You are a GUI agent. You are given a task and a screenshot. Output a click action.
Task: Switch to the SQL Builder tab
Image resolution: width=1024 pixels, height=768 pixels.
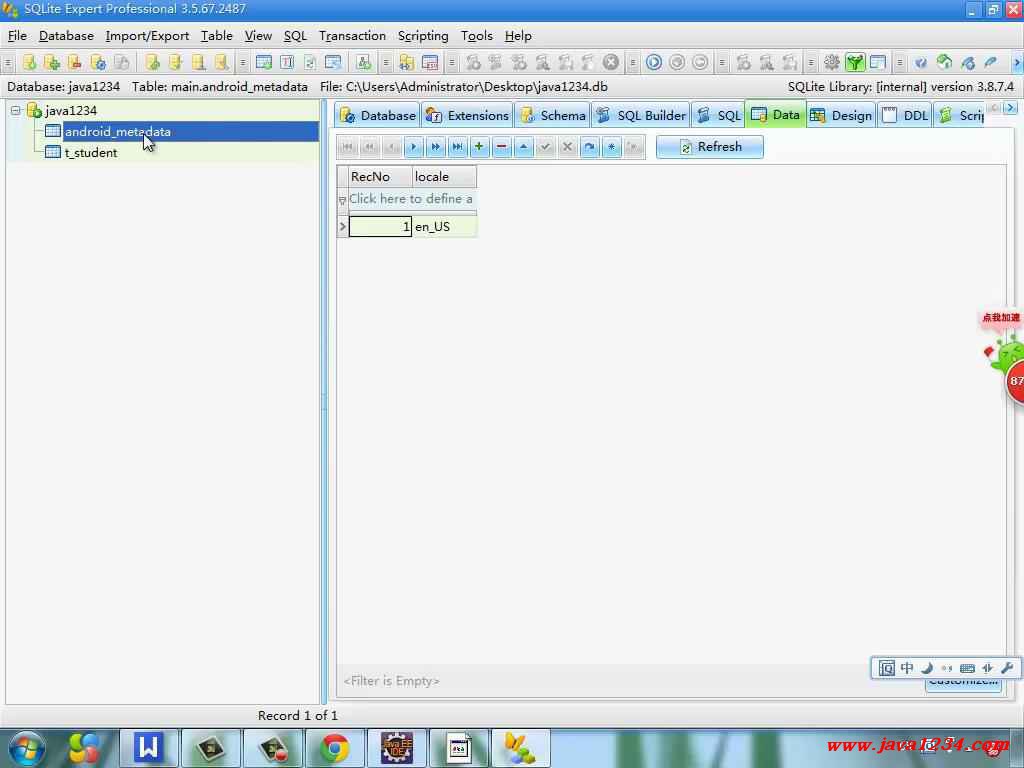click(641, 116)
